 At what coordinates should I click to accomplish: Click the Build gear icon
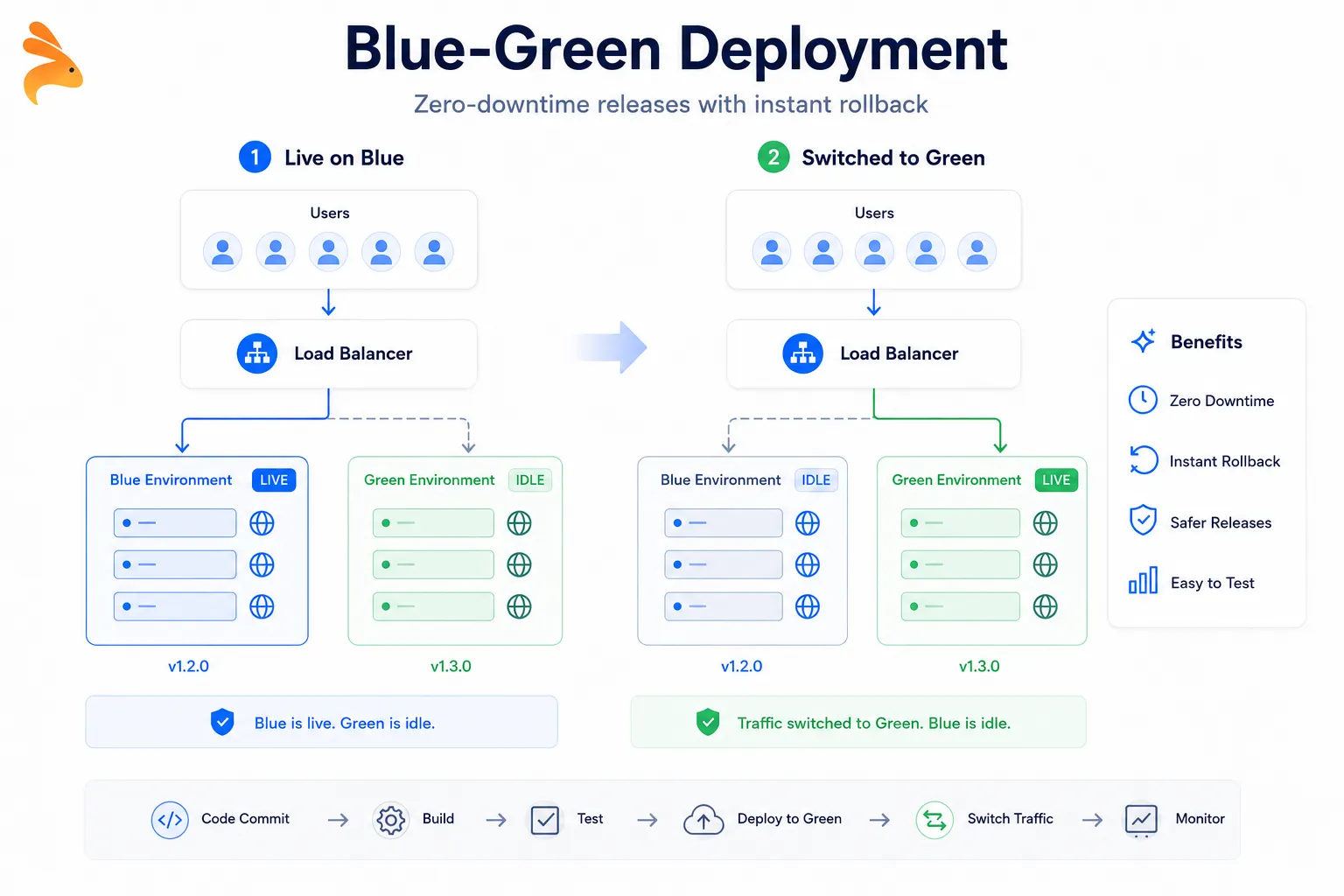pos(390,820)
